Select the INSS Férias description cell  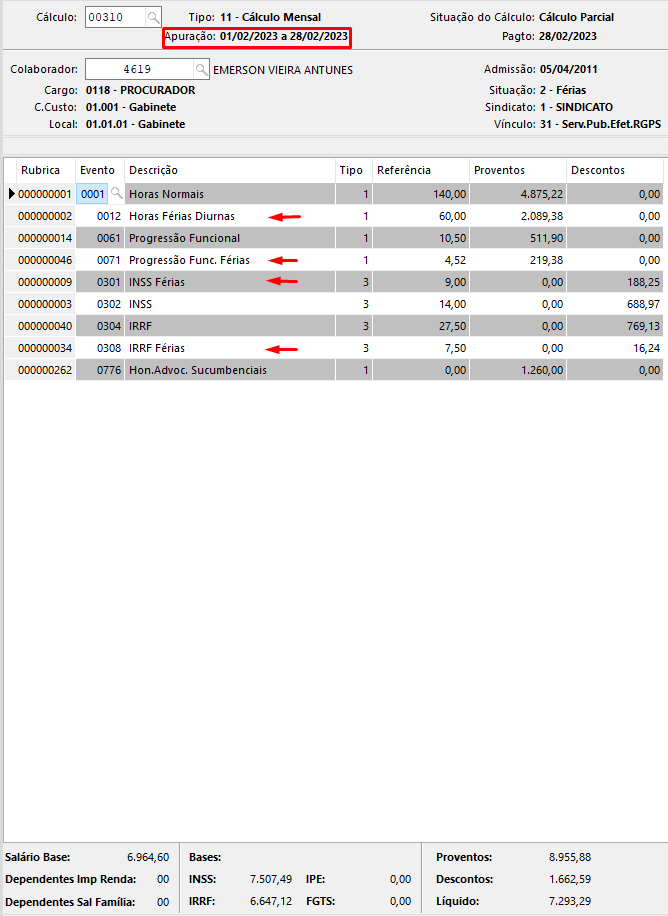pos(230,282)
